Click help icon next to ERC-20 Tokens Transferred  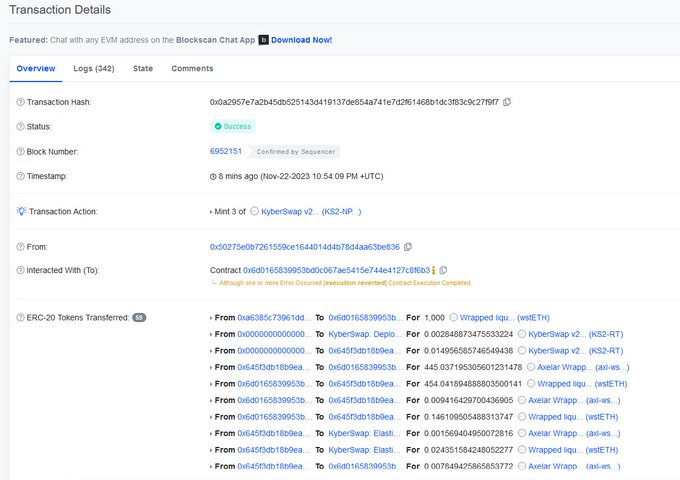click(20, 317)
